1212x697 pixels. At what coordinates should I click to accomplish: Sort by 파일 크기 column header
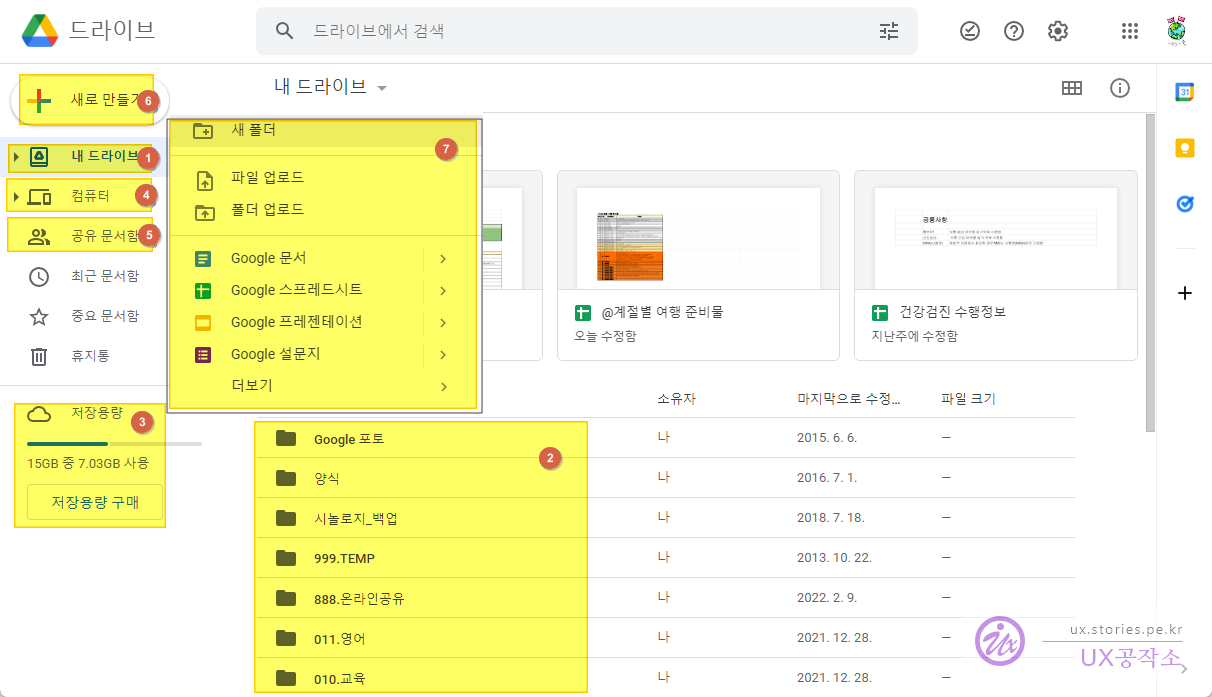[x=968, y=399]
